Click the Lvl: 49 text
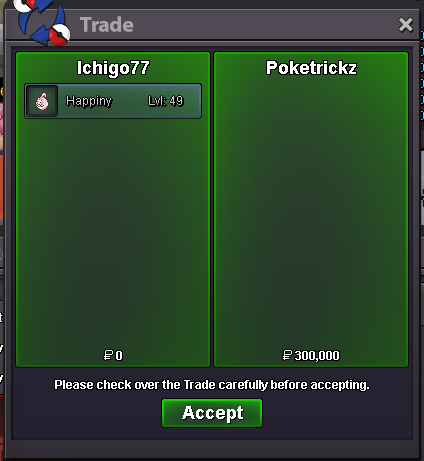This screenshot has height=461, width=424. [x=166, y=101]
